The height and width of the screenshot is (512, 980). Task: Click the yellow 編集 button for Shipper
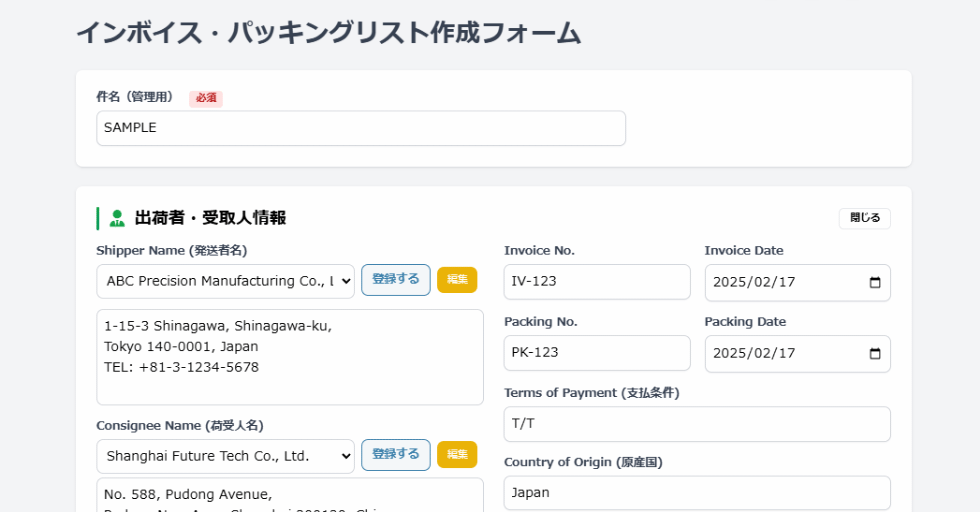457,280
